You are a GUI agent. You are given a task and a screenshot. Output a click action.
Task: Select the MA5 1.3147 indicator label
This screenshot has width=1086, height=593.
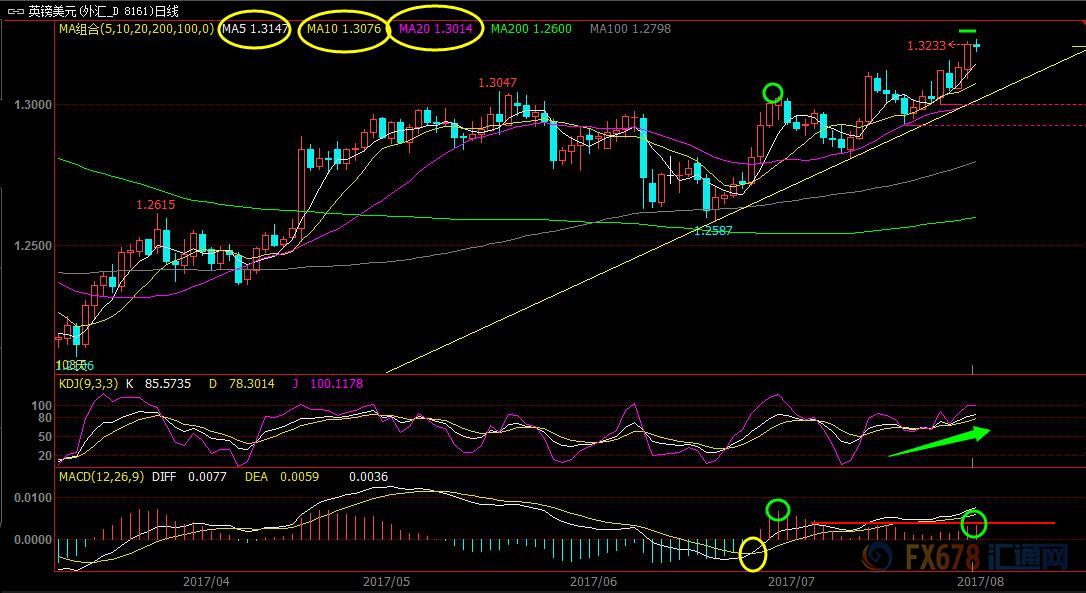tap(255, 29)
